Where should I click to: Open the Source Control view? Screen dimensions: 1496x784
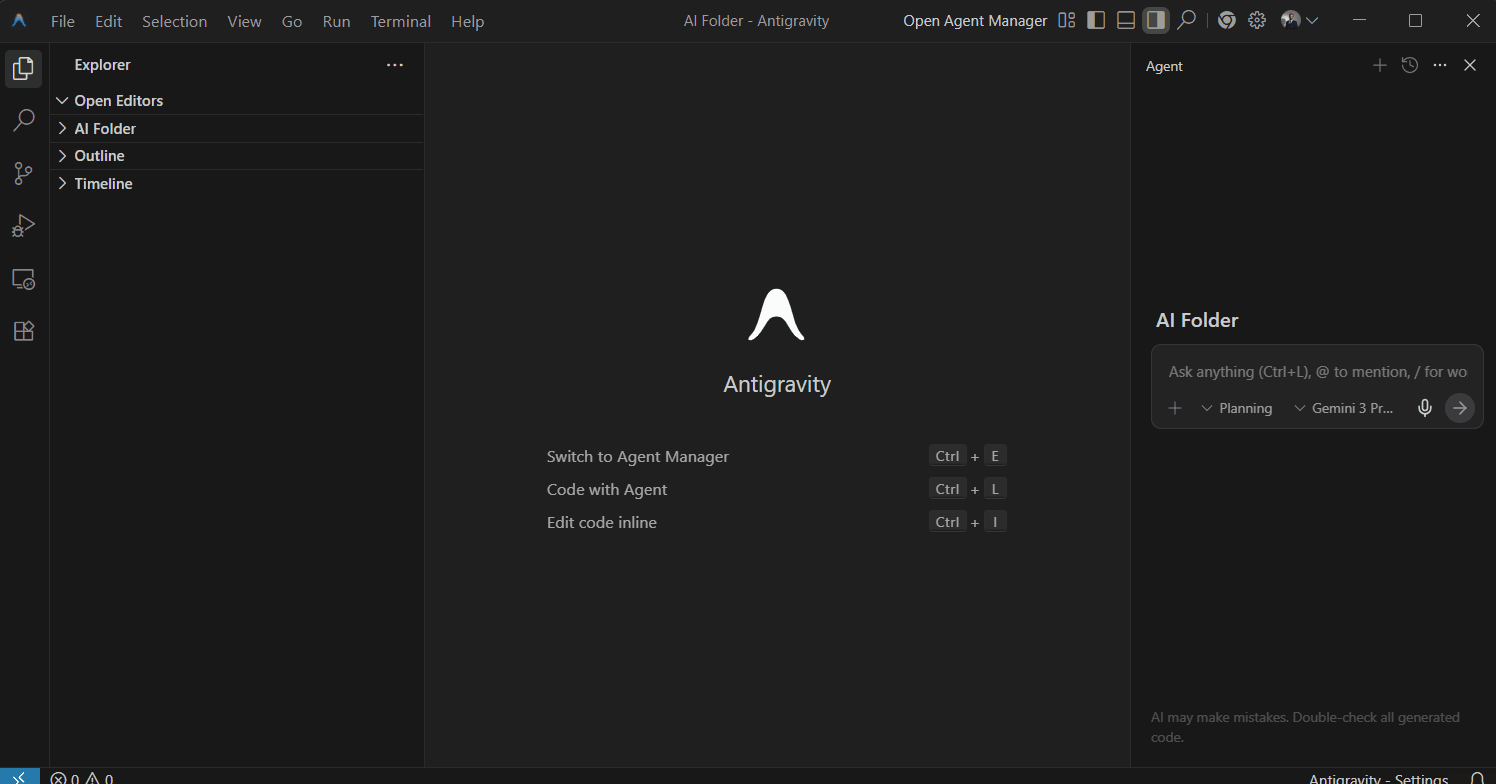tap(24, 173)
